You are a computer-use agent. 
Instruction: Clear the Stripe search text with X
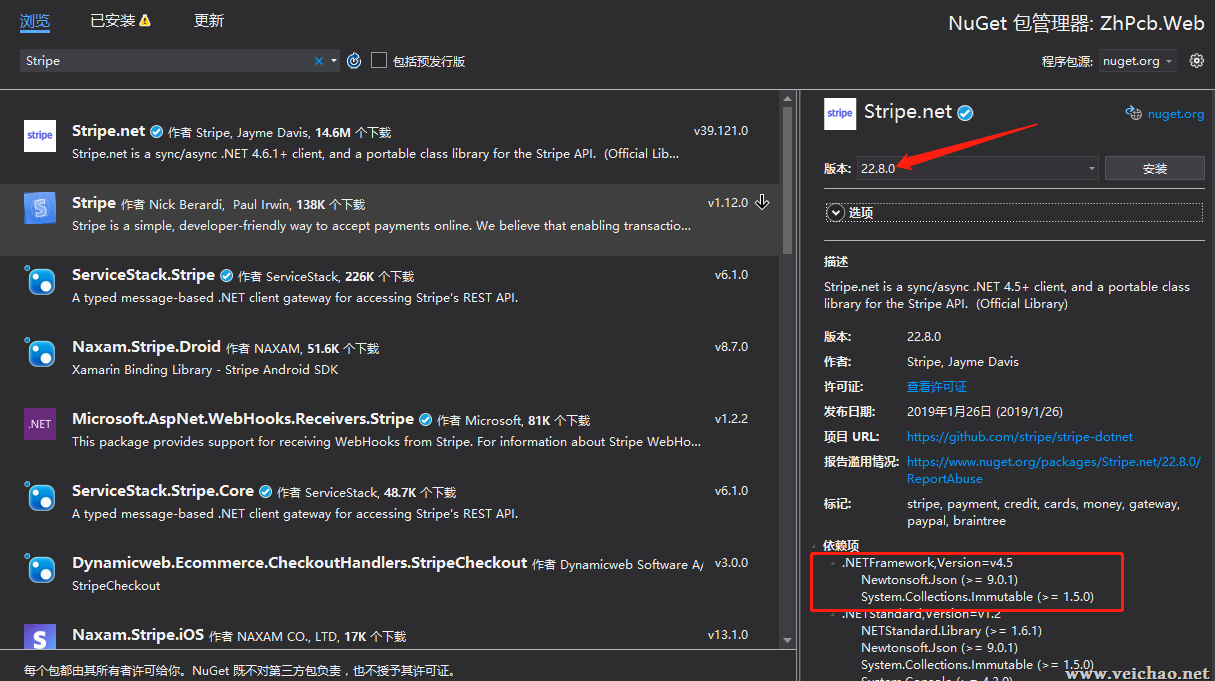[319, 61]
